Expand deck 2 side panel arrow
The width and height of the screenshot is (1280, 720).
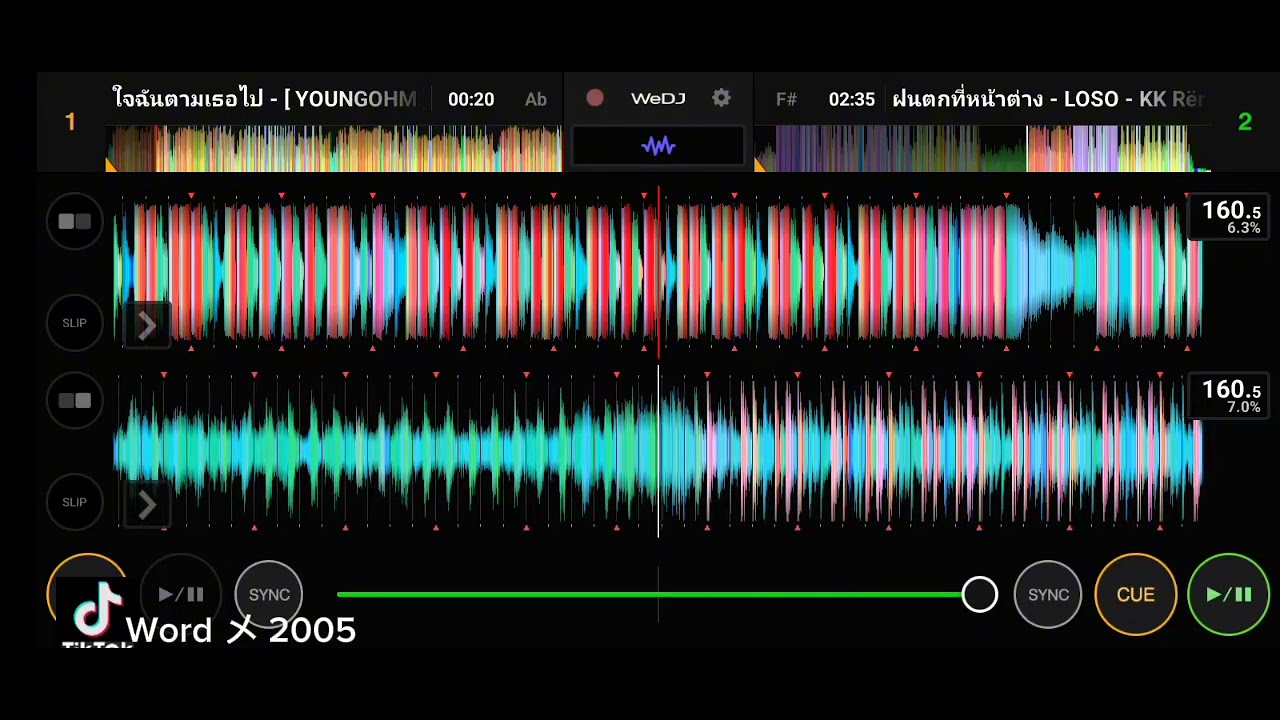[x=146, y=506]
